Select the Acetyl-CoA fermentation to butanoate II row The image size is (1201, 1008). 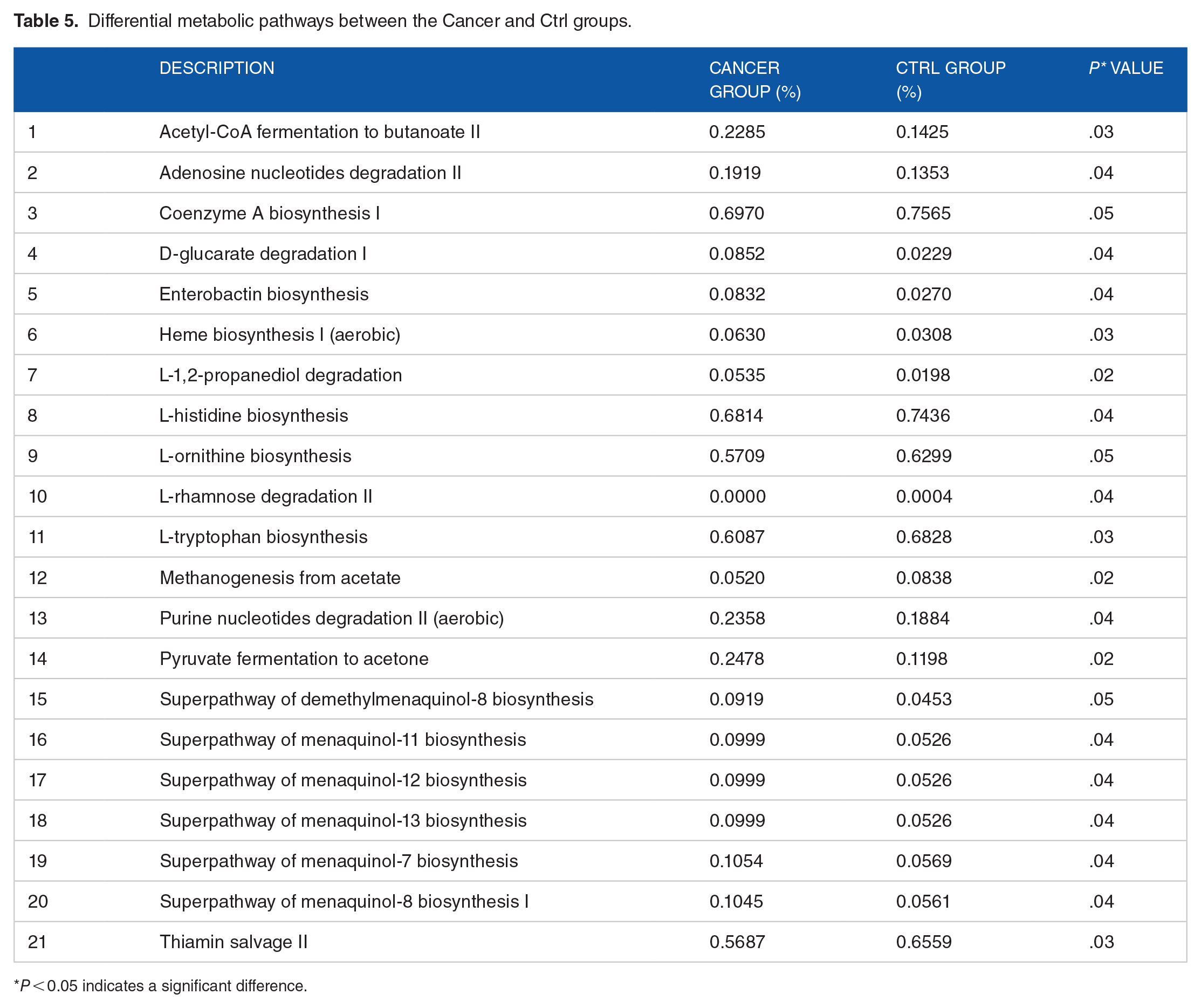point(601,132)
